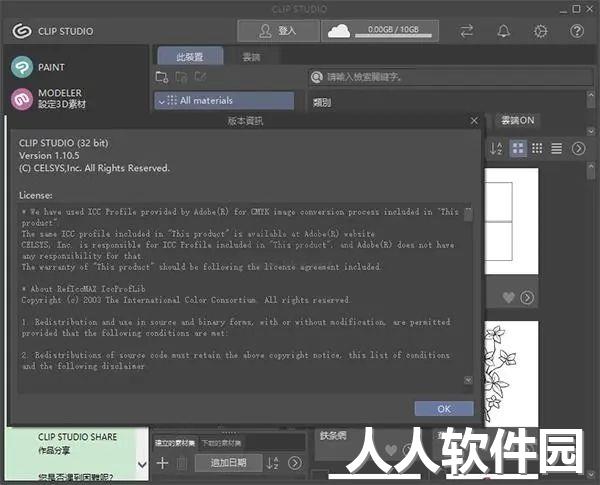Toggle the 雲端ON filter button
The image size is (600, 485).
point(517,121)
